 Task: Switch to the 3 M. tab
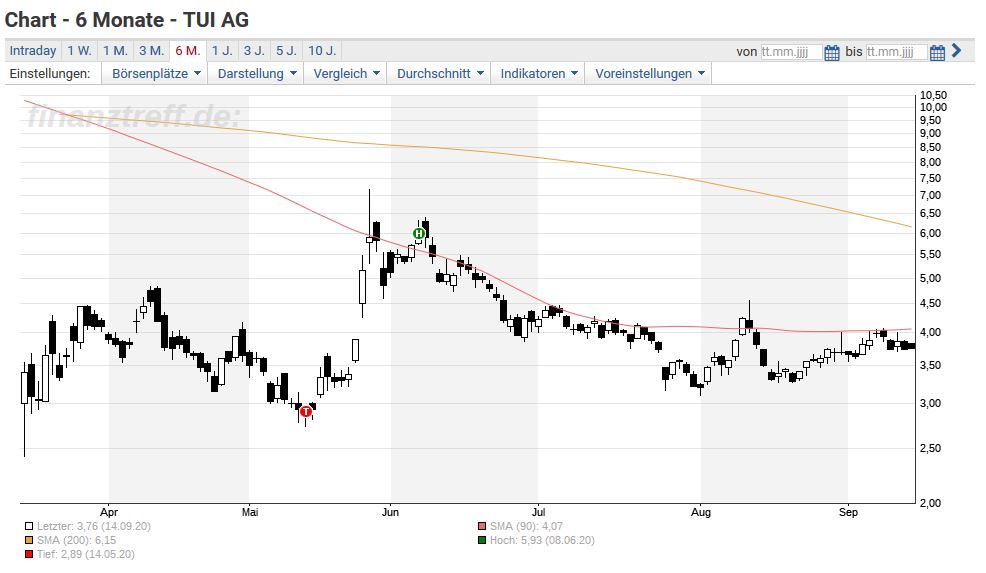(x=152, y=51)
